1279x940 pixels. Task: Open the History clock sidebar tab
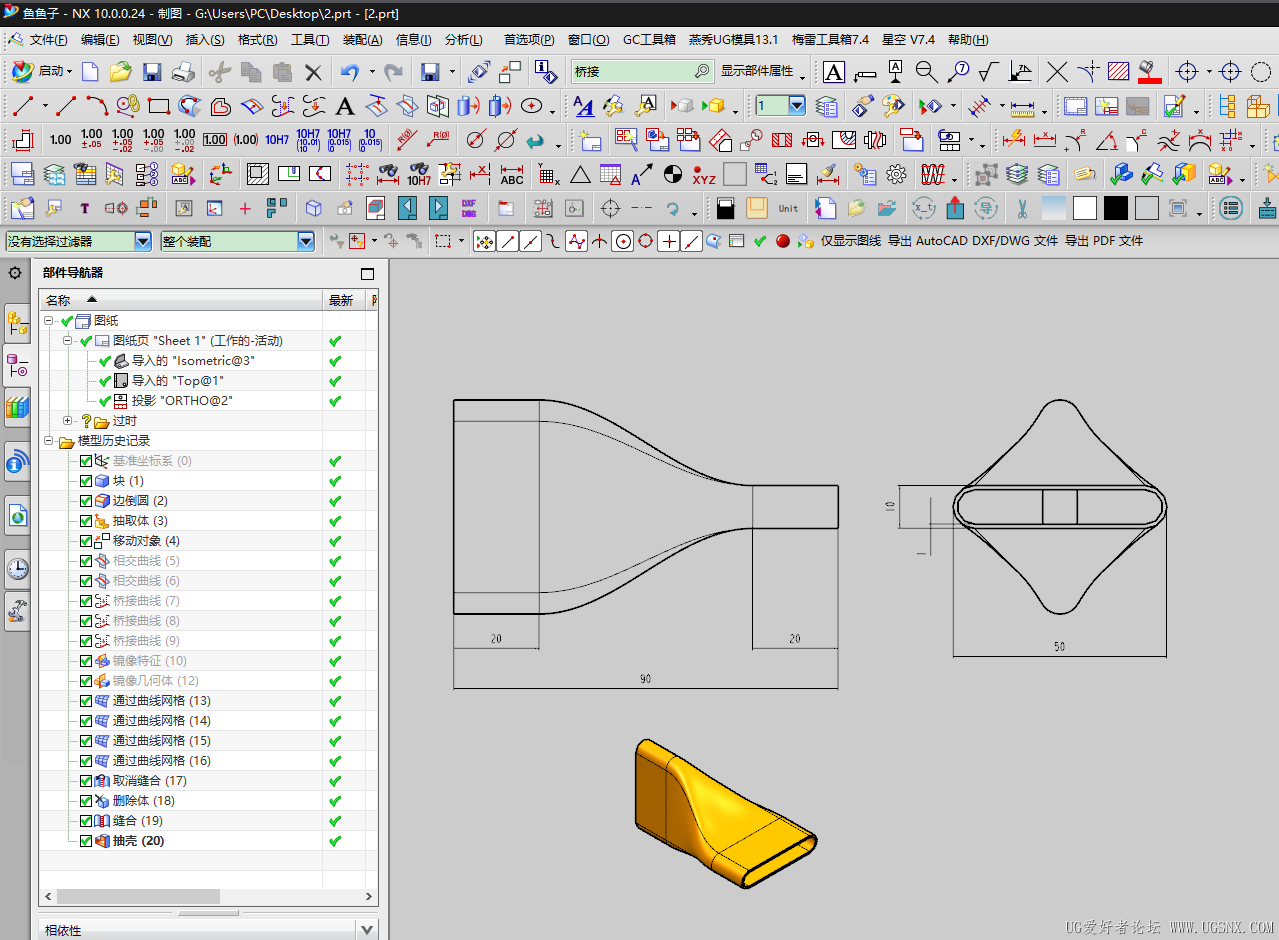[17, 570]
